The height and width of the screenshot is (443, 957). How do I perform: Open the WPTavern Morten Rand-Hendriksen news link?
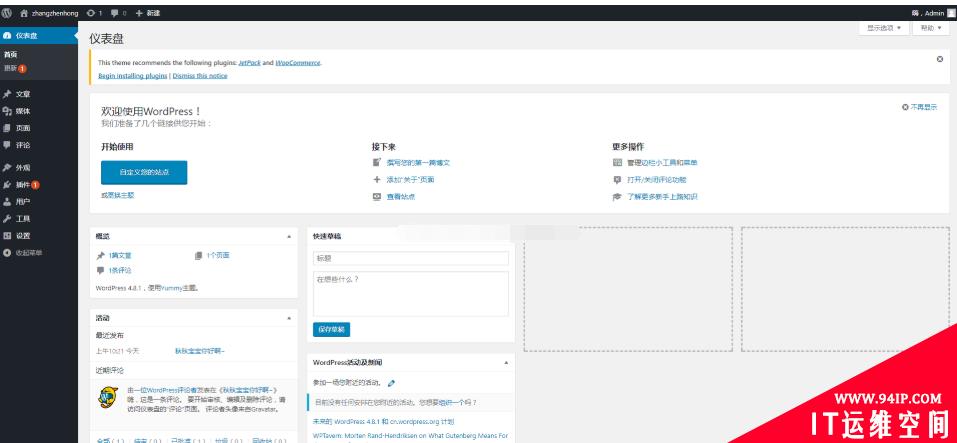pyautogui.click(x=410, y=436)
